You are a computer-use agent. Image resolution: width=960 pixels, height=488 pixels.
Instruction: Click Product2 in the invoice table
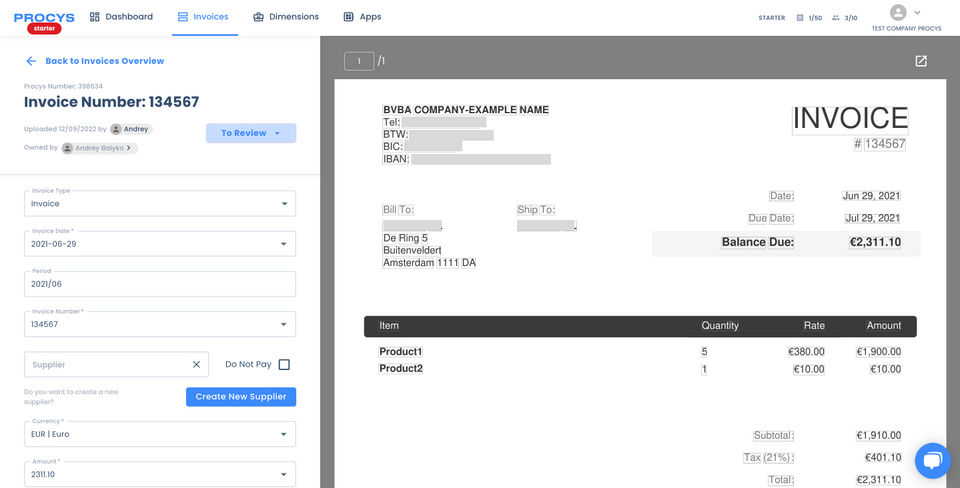pyautogui.click(x=401, y=369)
